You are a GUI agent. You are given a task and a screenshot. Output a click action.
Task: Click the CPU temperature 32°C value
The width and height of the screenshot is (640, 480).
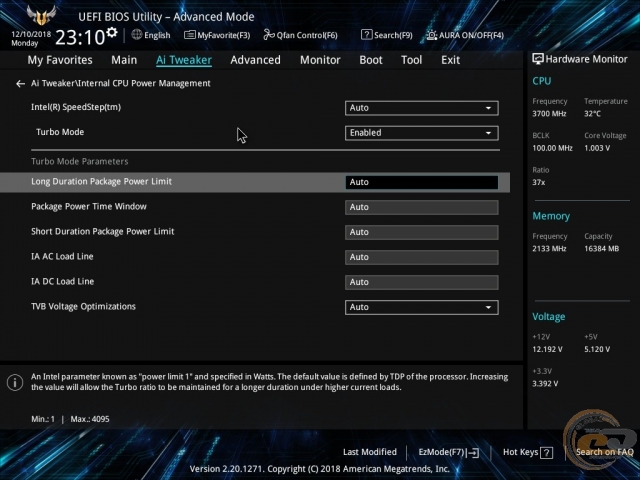pos(592,114)
